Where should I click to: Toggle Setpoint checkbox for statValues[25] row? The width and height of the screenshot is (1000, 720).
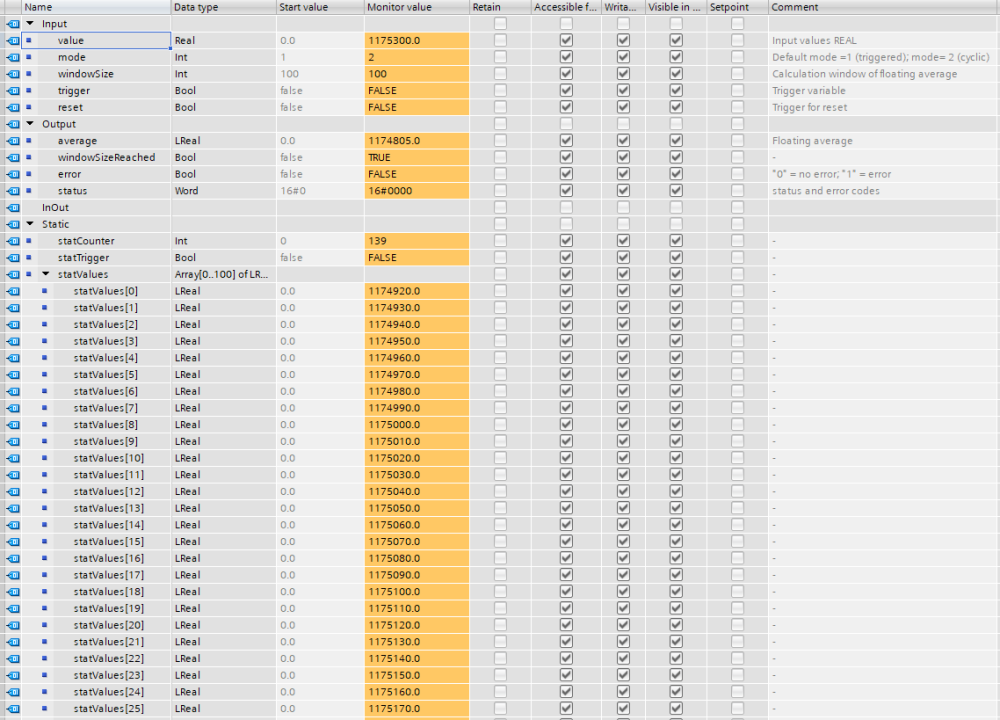(x=737, y=709)
